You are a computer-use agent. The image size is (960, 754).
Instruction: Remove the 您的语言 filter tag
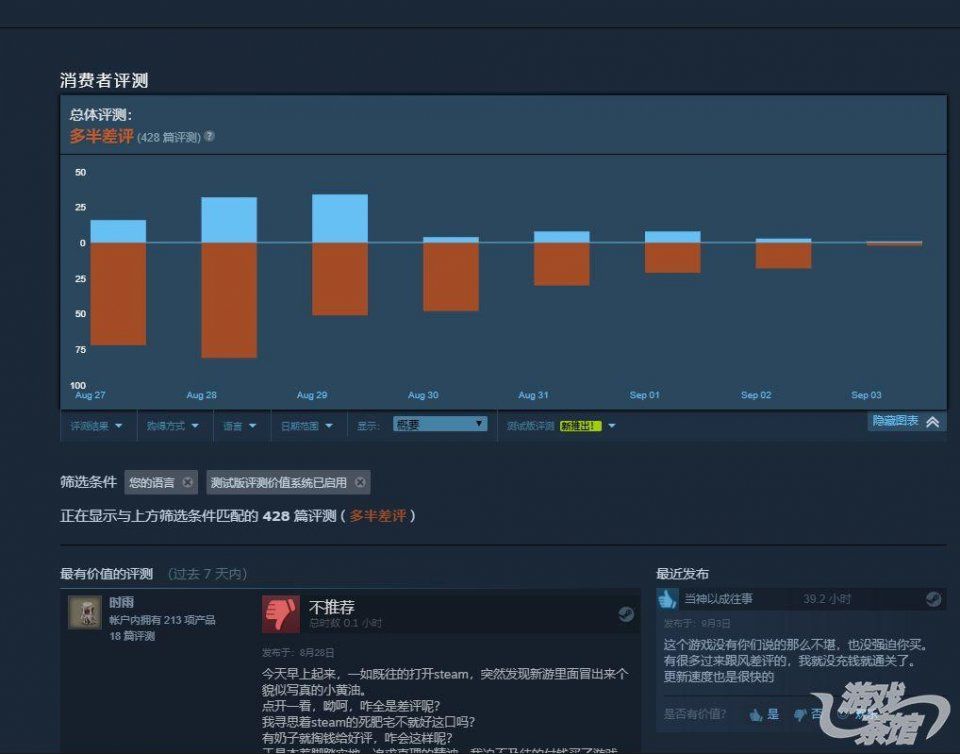187,482
